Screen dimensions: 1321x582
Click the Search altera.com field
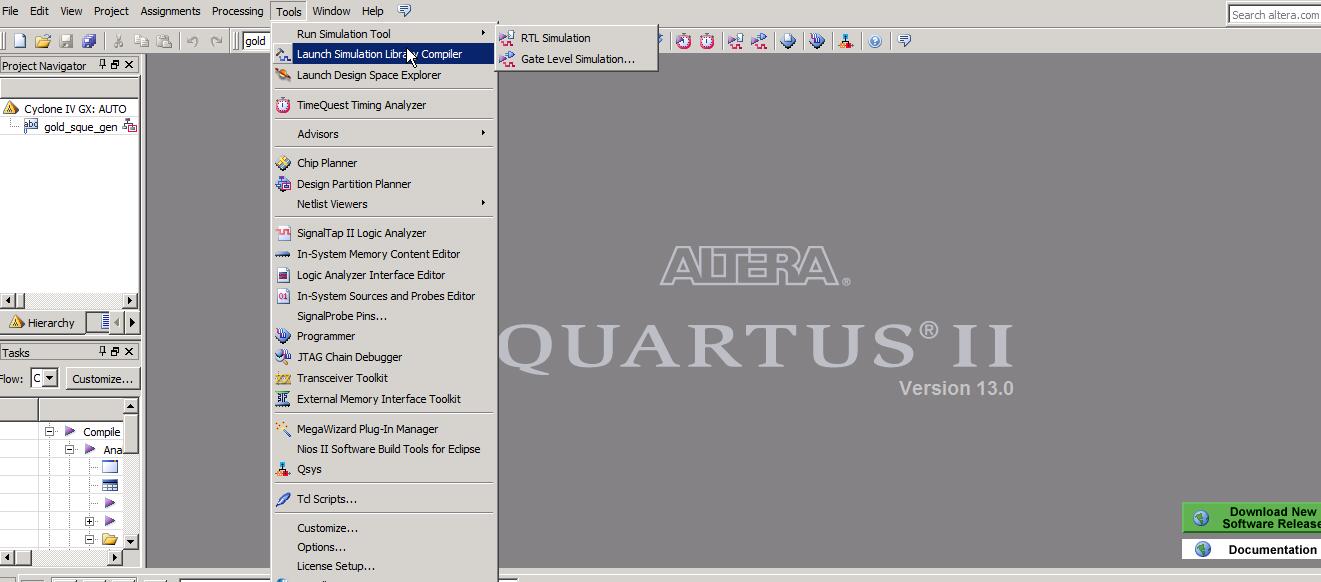click(1275, 14)
